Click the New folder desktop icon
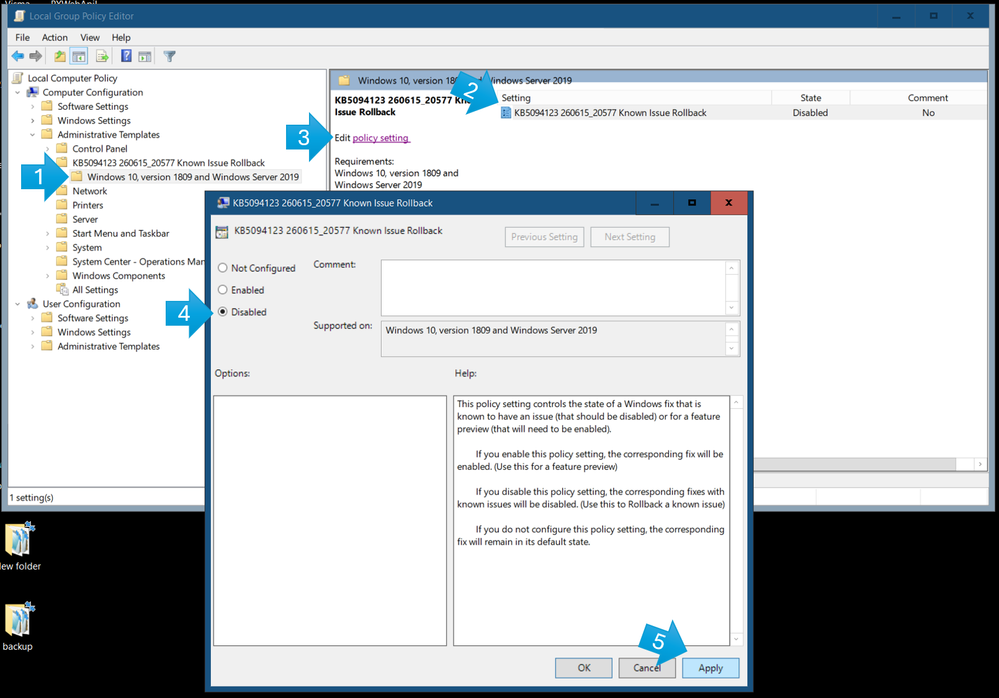Screen dimensions: 999x698 point(19,539)
